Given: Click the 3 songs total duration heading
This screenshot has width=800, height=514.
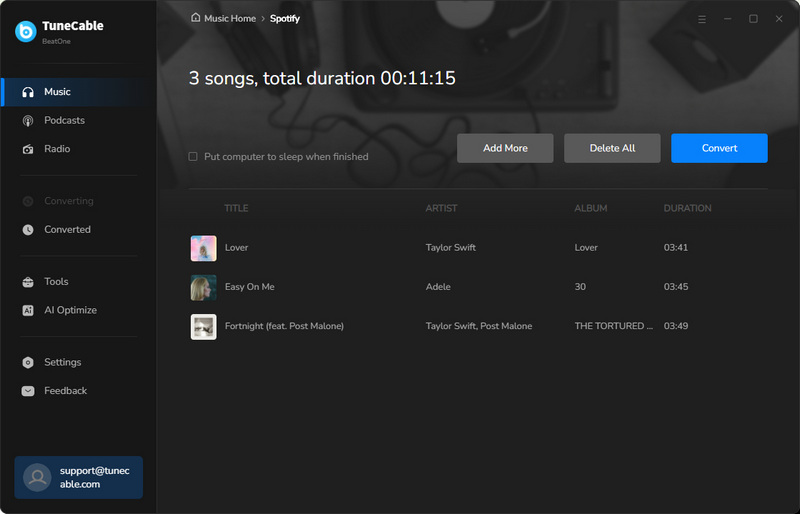Looking at the screenshot, I should [322, 79].
